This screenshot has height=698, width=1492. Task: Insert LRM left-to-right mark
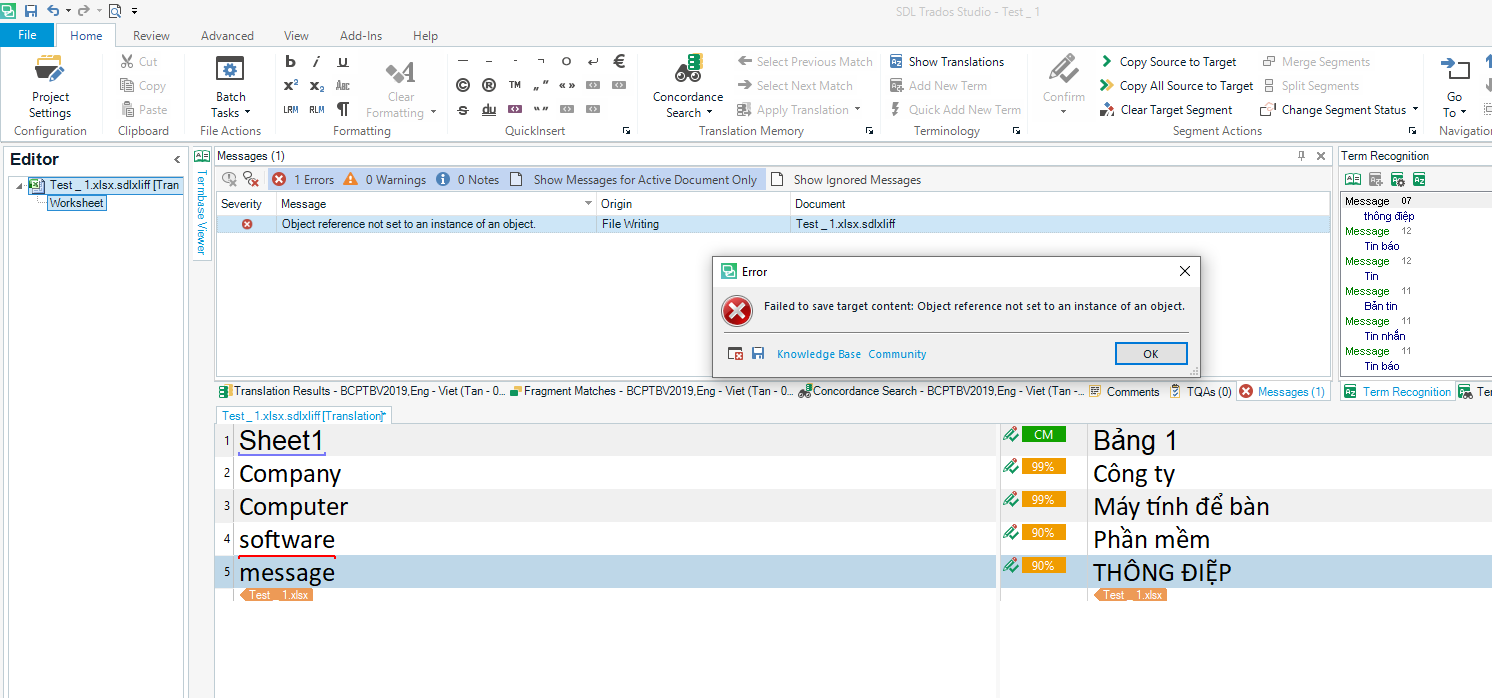[291, 110]
